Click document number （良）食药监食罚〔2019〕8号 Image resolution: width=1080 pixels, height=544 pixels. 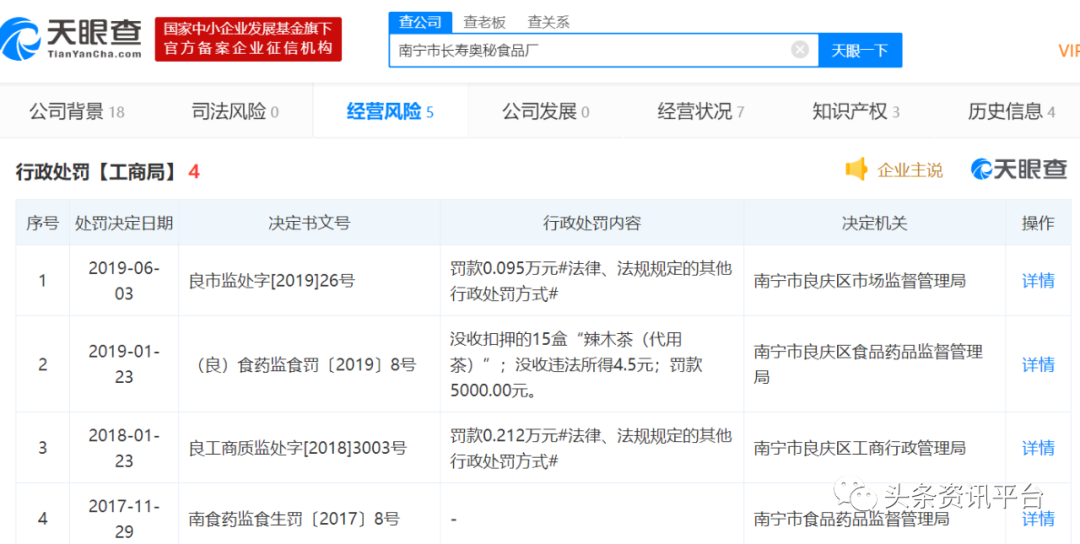point(302,365)
